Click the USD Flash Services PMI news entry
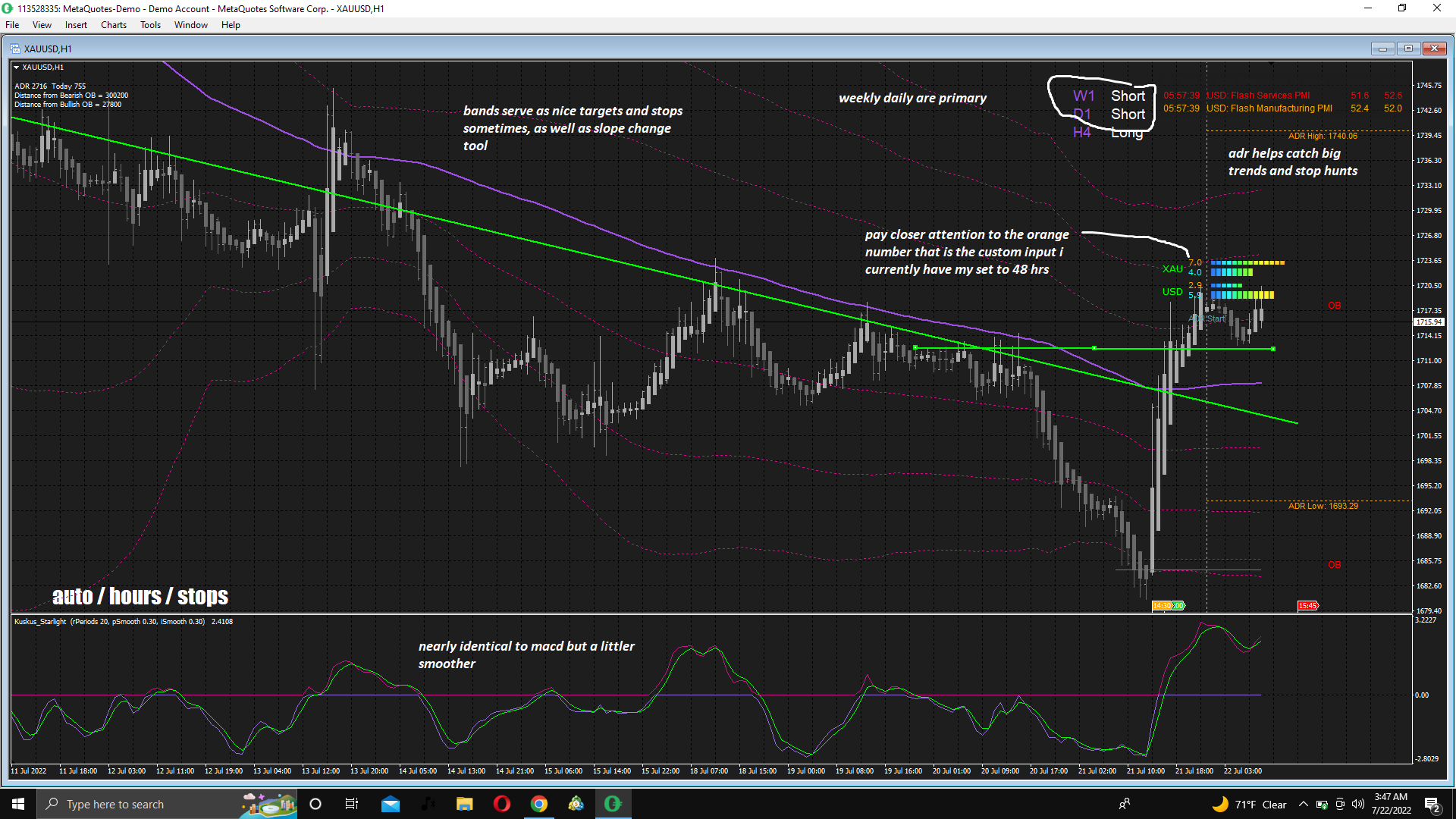 click(x=1258, y=96)
